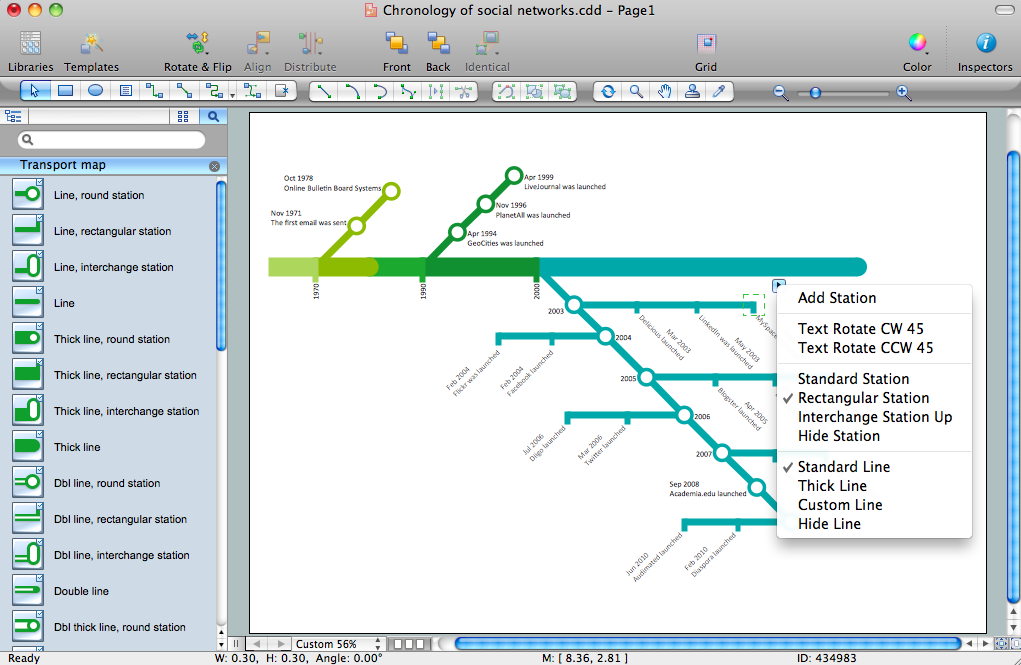Open the Inspectors panel

[985, 51]
